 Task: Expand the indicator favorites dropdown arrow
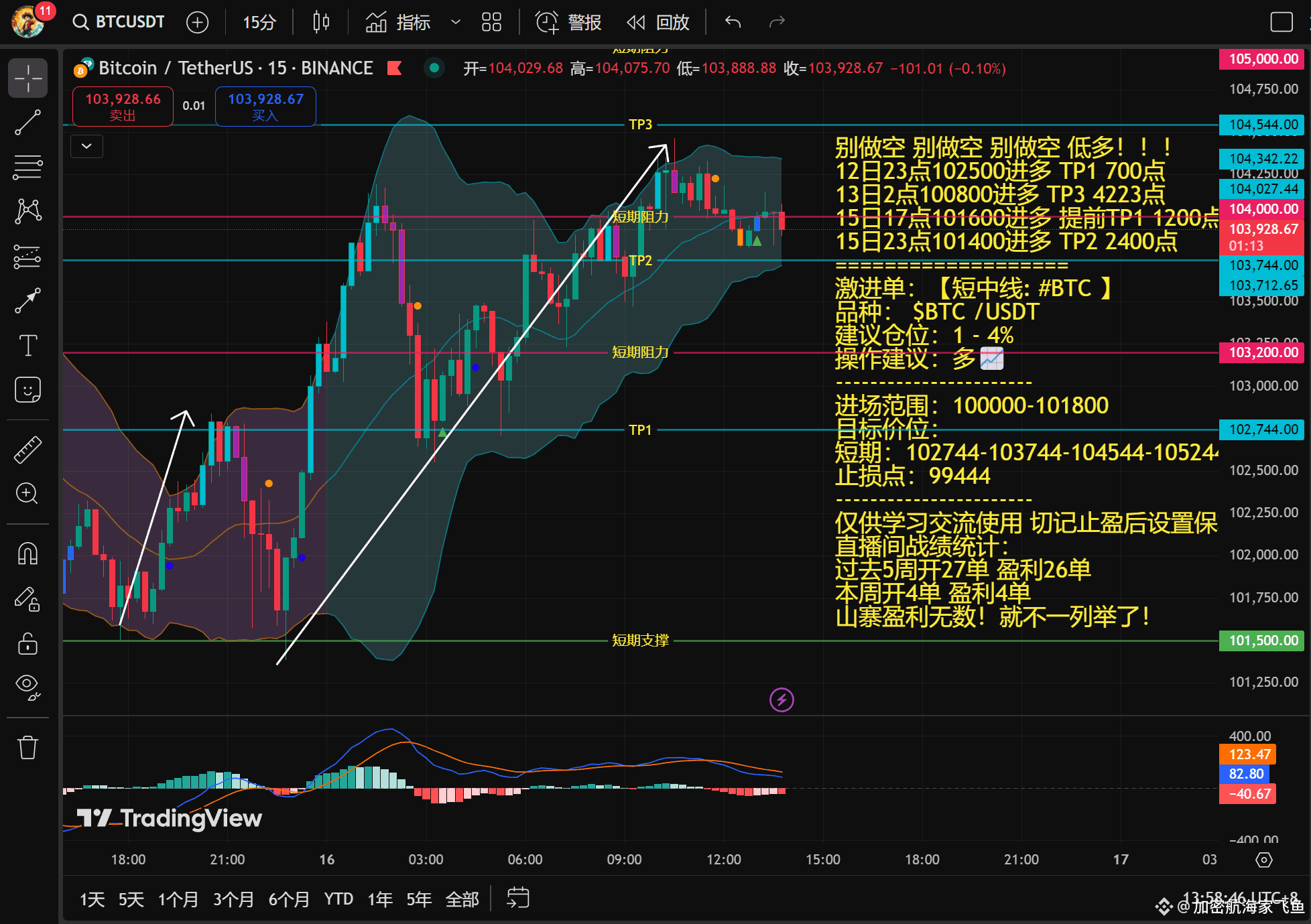tap(456, 22)
